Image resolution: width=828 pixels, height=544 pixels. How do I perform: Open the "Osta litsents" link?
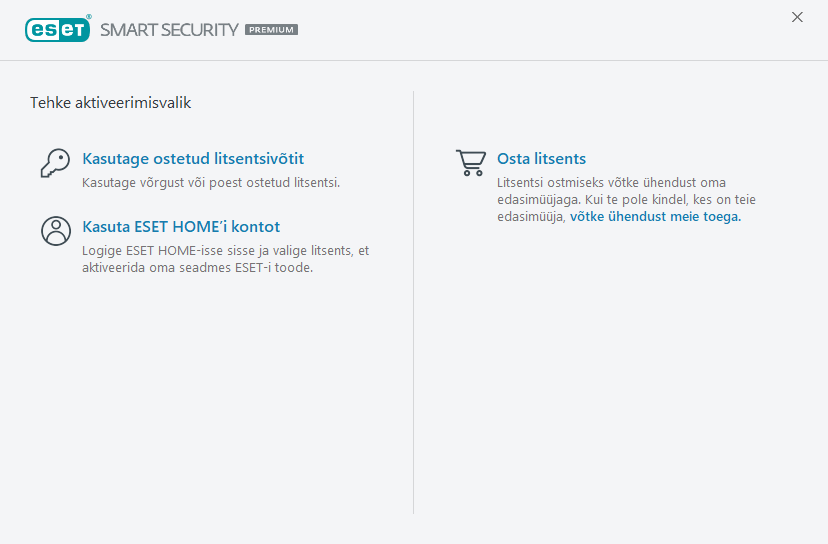point(541,159)
